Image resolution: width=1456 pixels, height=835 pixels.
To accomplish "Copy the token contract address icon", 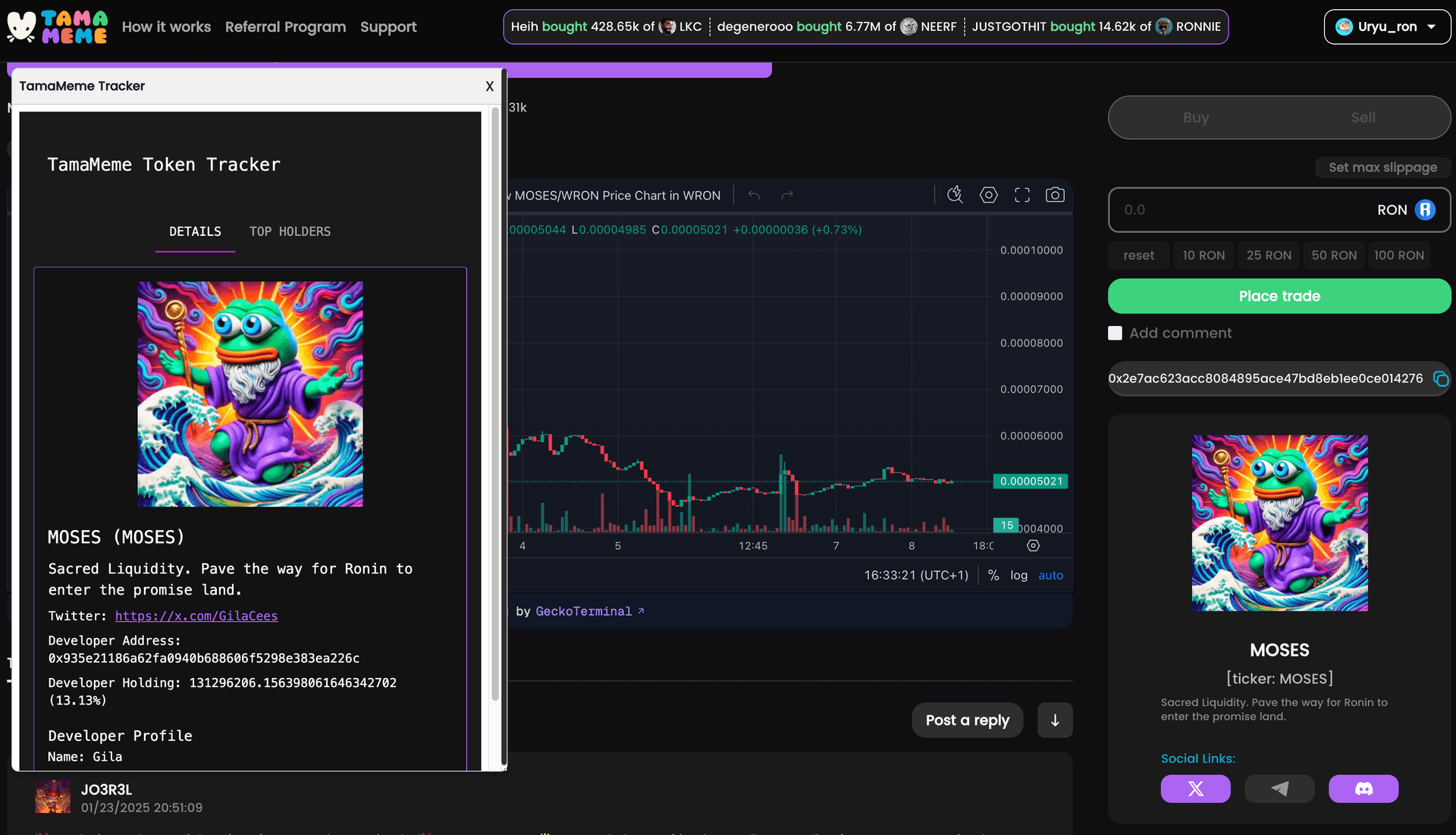I will tap(1440, 378).
